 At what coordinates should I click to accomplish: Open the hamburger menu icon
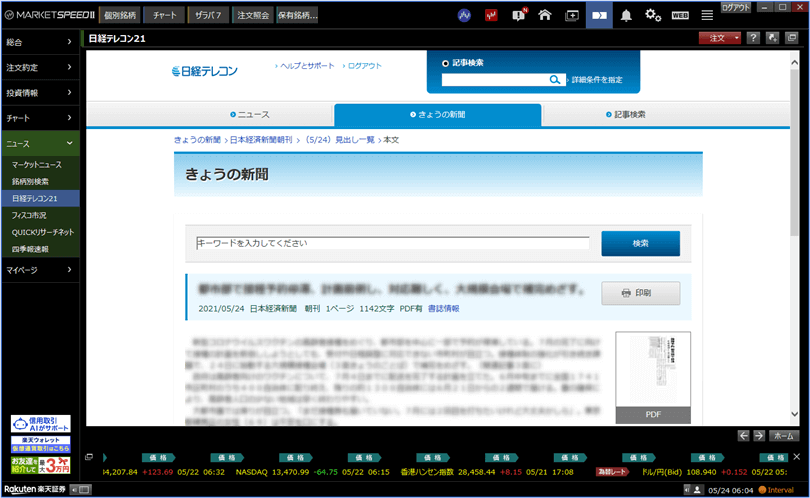coord(707,15)
